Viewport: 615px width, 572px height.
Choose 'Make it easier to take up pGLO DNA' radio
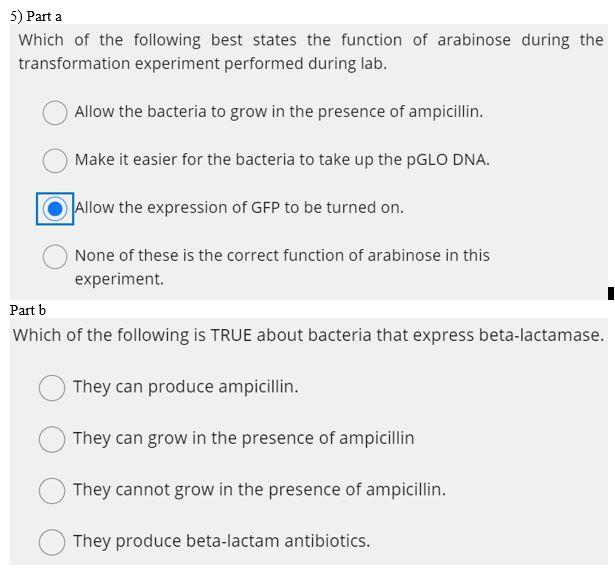(55, 160)
